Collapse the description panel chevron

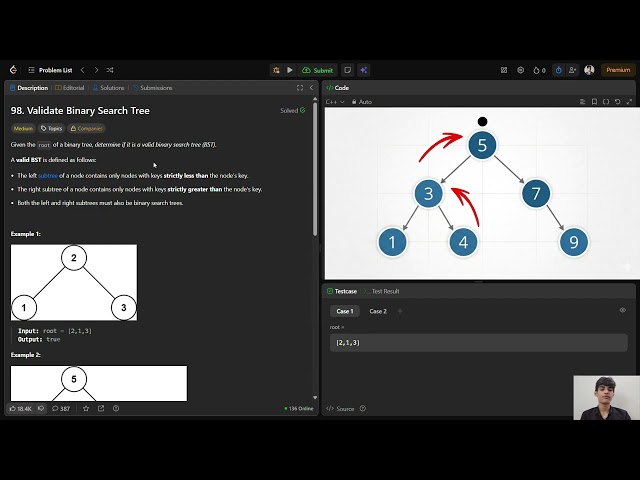(311, 88)
